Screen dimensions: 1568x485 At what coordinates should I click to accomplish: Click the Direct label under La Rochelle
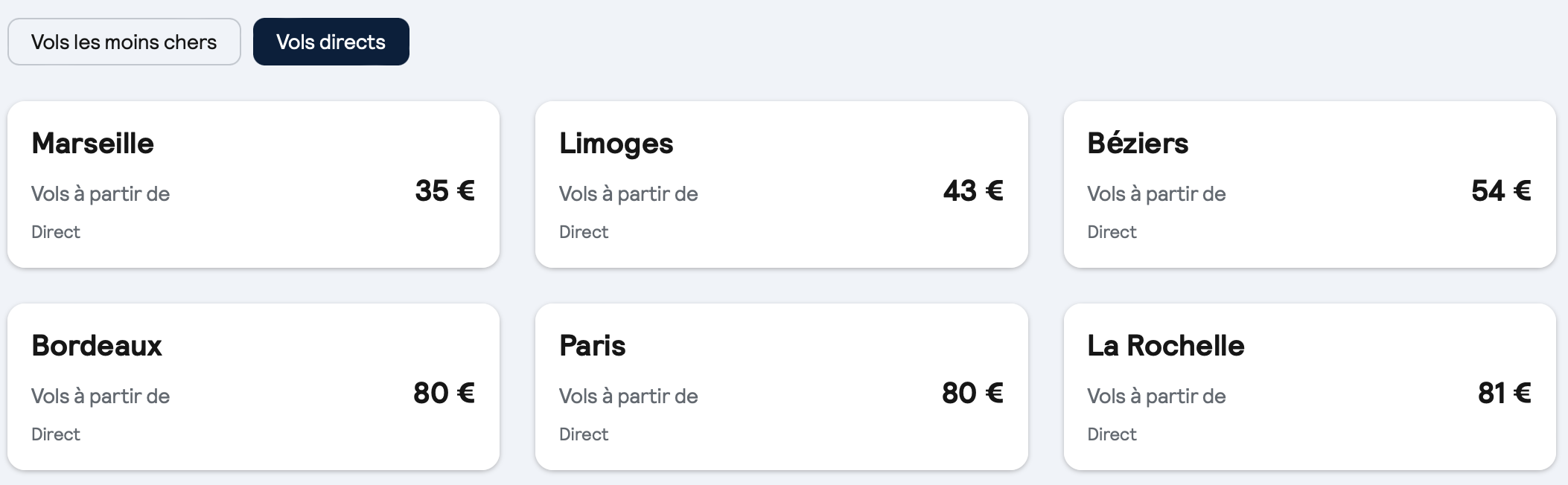pyautogui.click(x=1112, y=434)
